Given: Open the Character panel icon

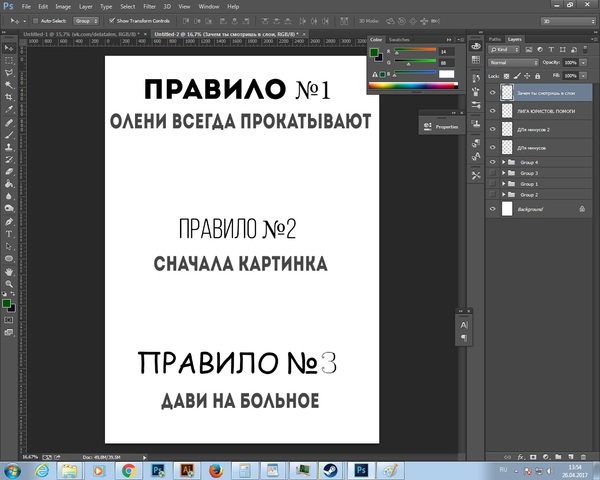Looking at the screenshot, I should click(x=464, y=325).
